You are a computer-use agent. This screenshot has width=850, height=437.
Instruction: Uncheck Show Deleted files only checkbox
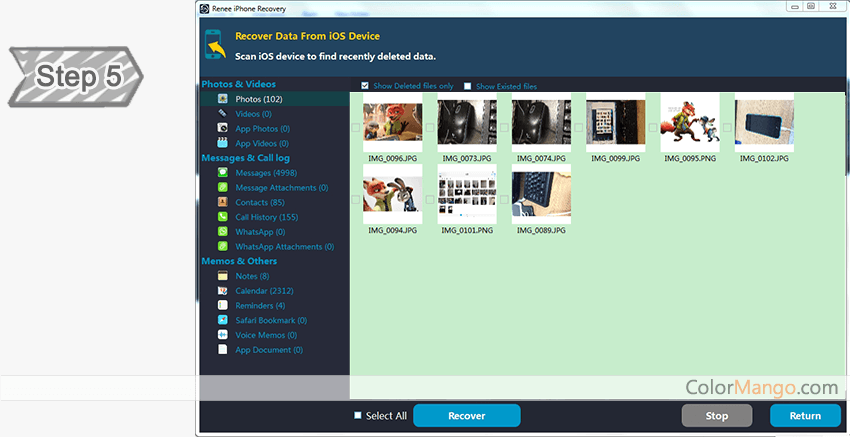click(x=365, y=86)
